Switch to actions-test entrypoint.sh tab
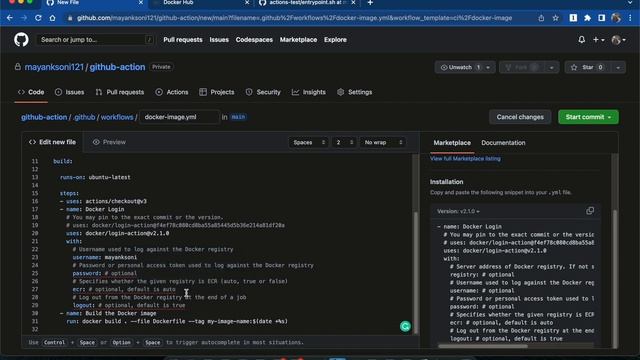The height and width of the screenshot is (360, 640). 306,3
